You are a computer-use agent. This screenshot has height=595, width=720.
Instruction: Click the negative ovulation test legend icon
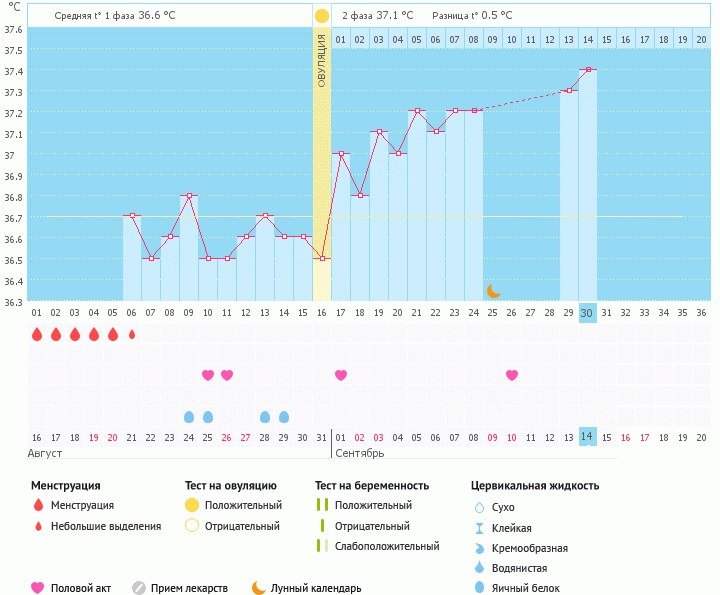192,526
